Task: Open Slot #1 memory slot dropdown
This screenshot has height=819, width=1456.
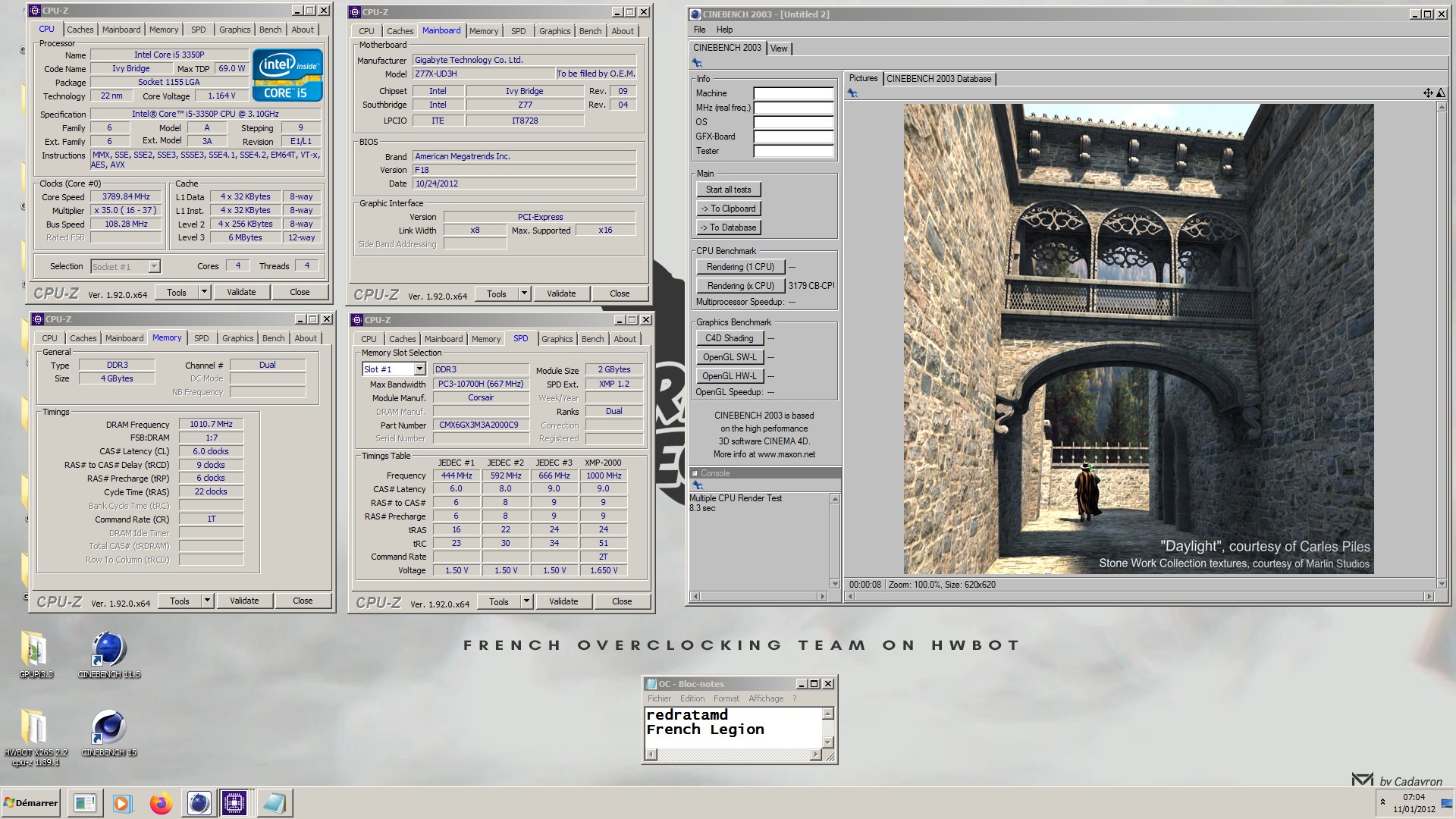Action: tap(419, 369)
